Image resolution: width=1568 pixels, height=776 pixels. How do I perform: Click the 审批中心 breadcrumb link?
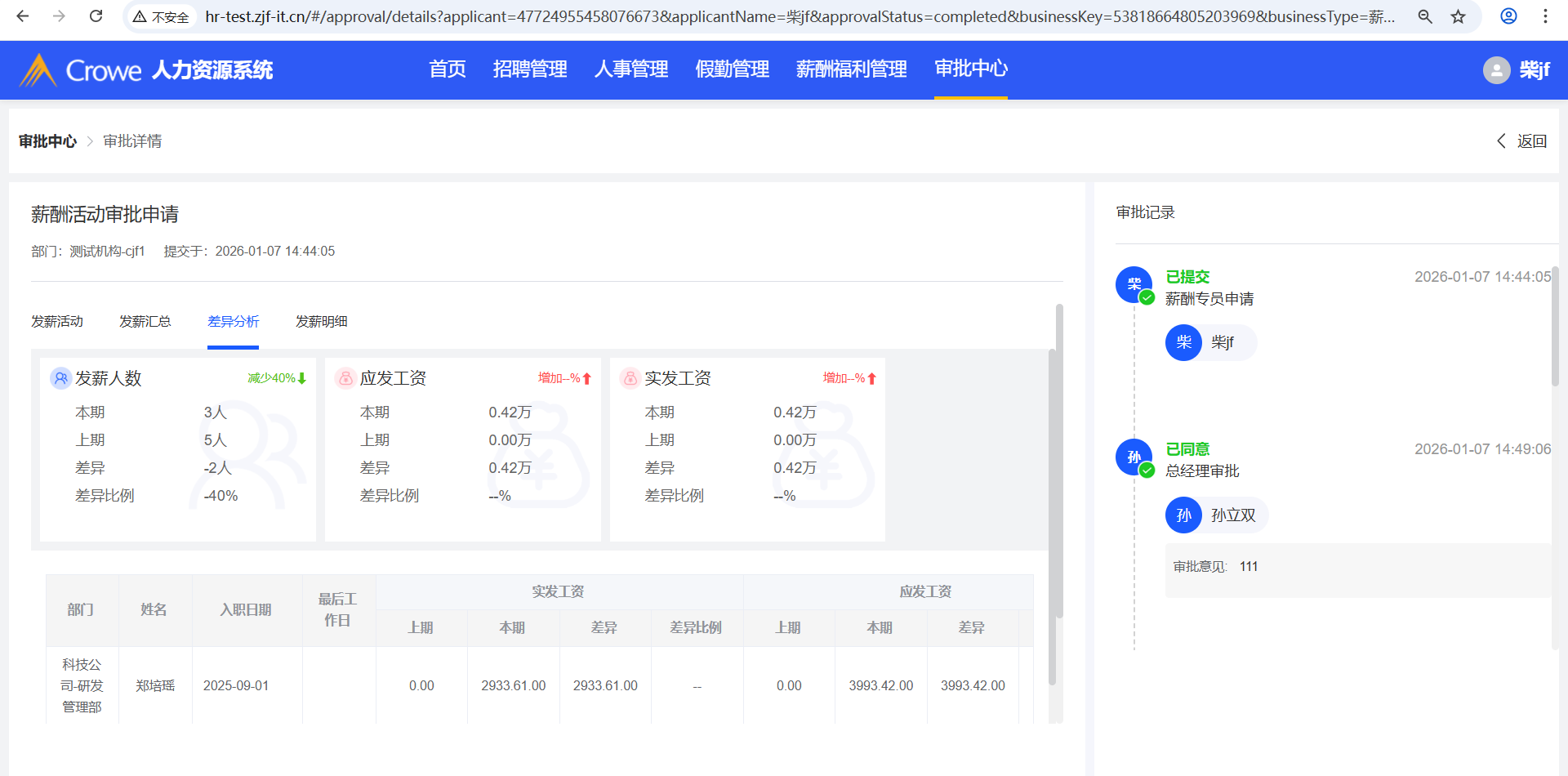tap(47, 141)
